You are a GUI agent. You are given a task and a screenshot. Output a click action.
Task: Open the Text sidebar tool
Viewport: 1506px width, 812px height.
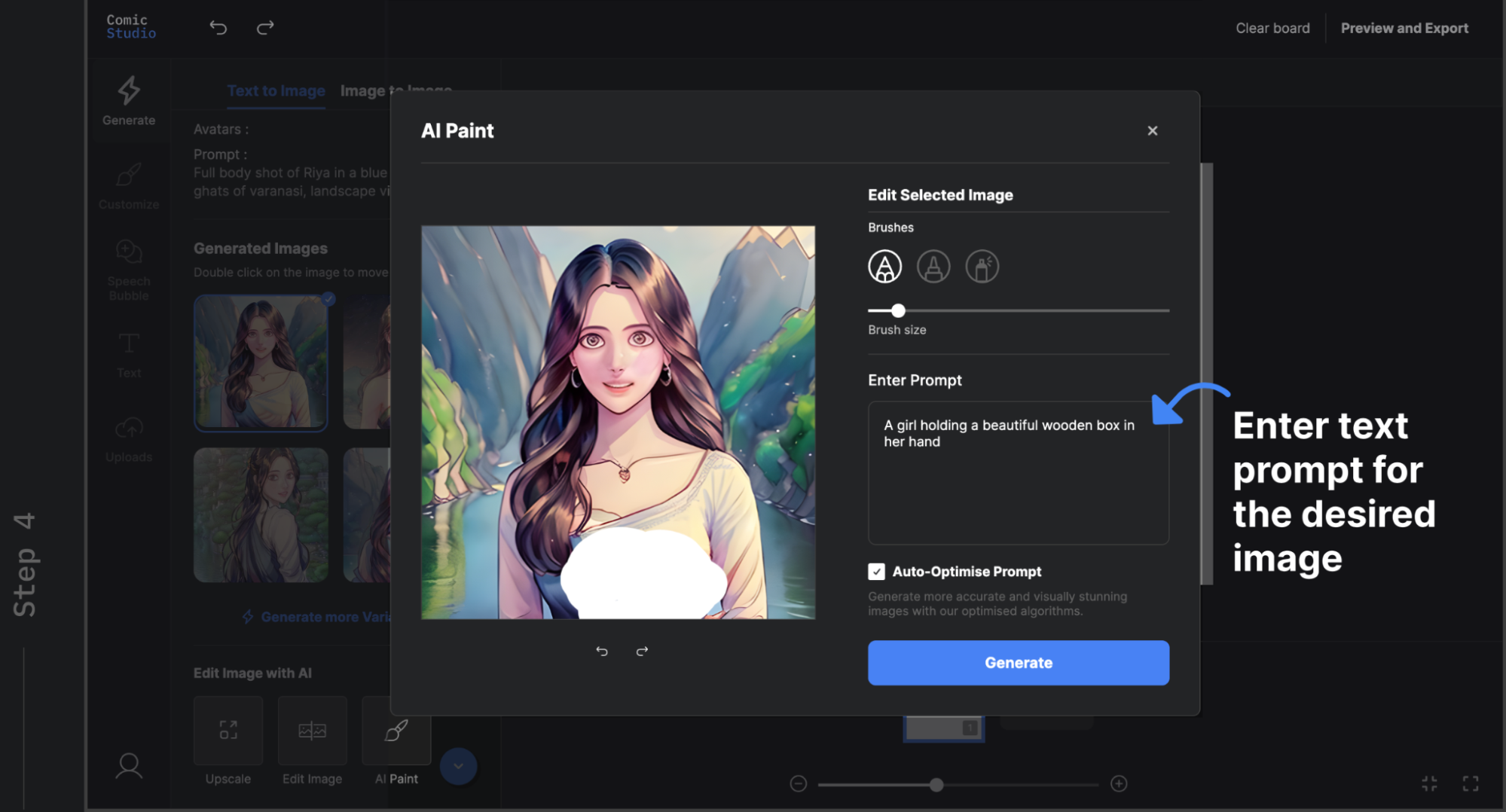[x=129, y=356]
